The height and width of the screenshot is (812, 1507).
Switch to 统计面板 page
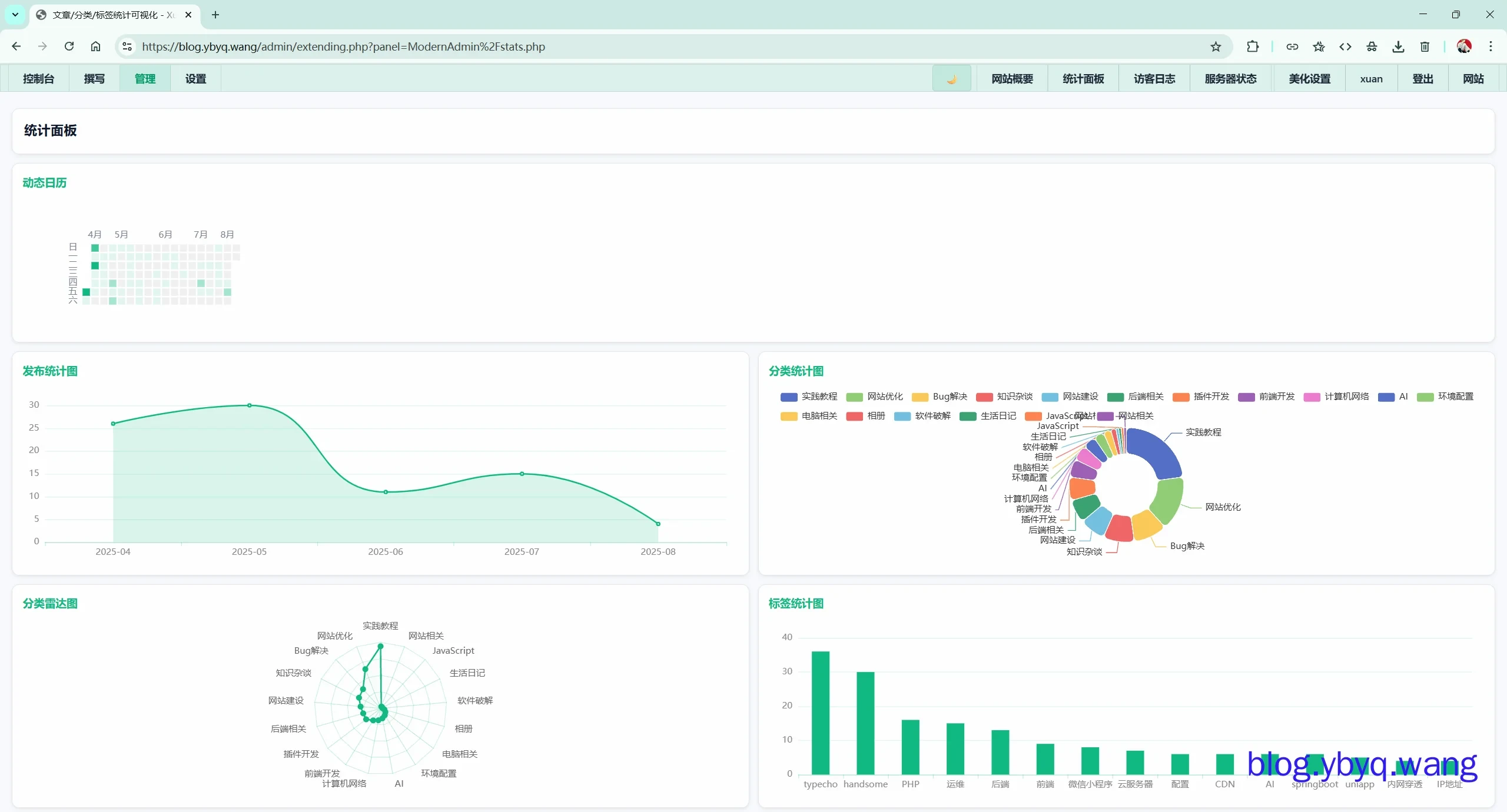pyautogui.click(x=1083, y=79)
